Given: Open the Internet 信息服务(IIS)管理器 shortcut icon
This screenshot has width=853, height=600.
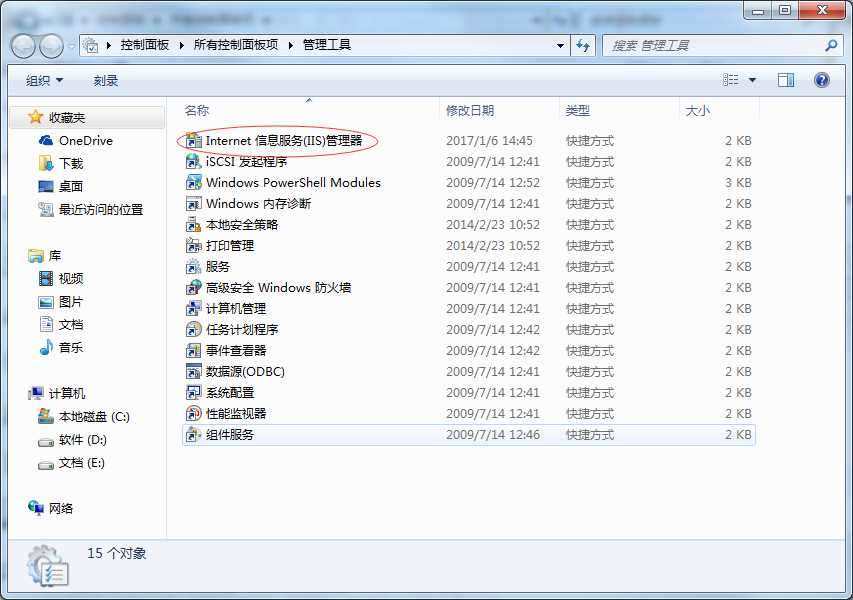Looking at the screenshot, I should point(194,141).
